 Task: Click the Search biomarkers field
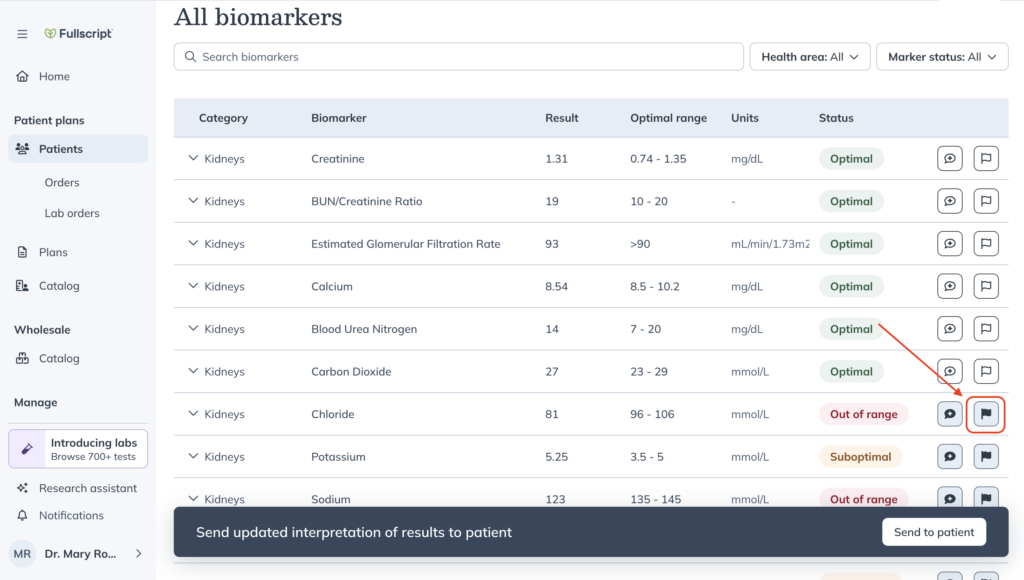pos(458,57)
